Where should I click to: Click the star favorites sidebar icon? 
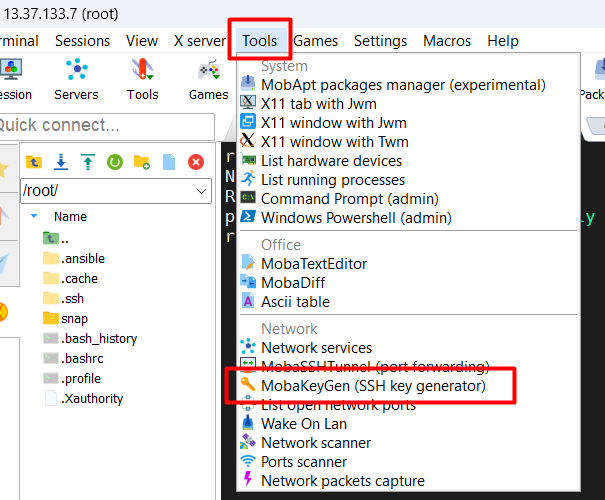[x=3, y=169]
